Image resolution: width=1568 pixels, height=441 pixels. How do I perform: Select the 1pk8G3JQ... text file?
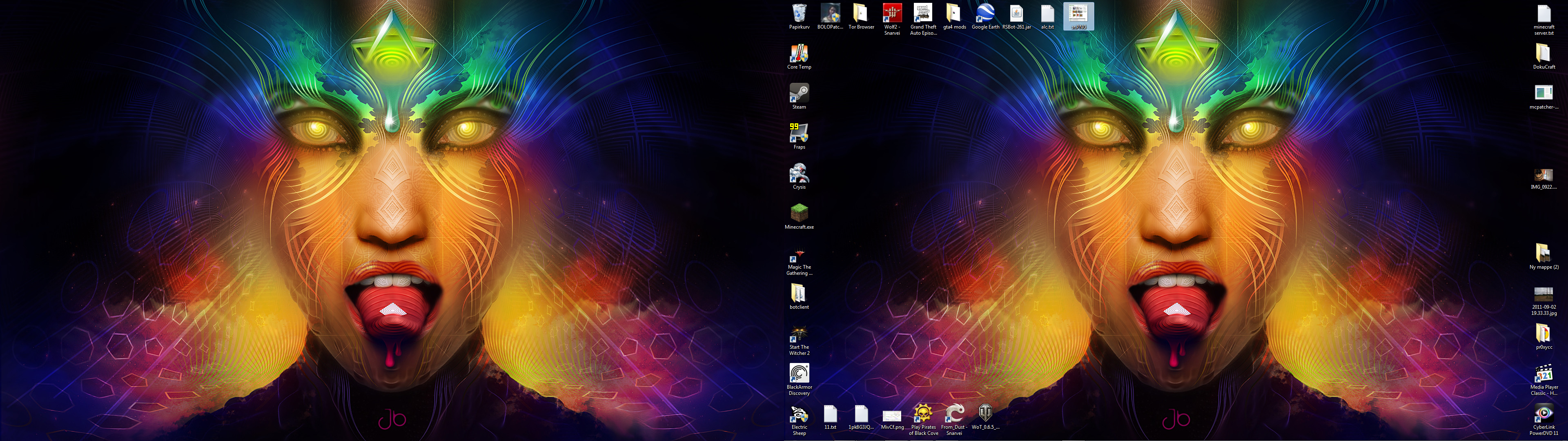(861, 417)
